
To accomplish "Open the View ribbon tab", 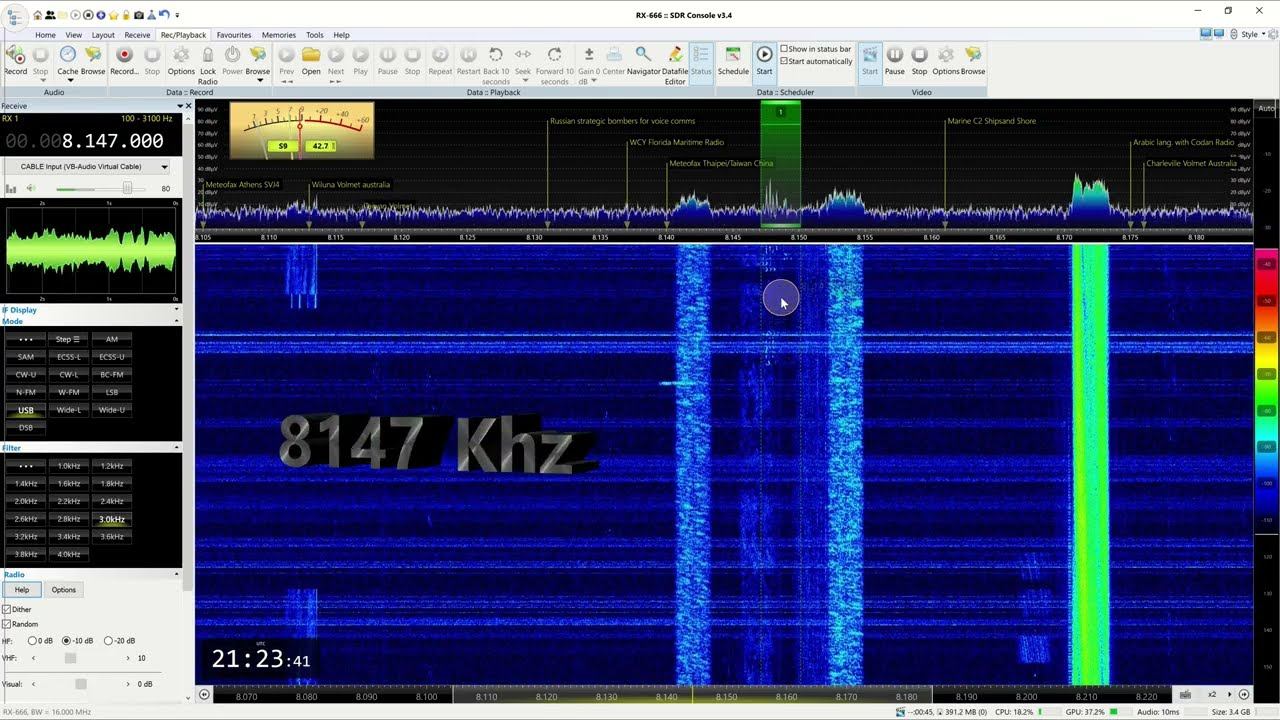I will [x=74, y=35].
